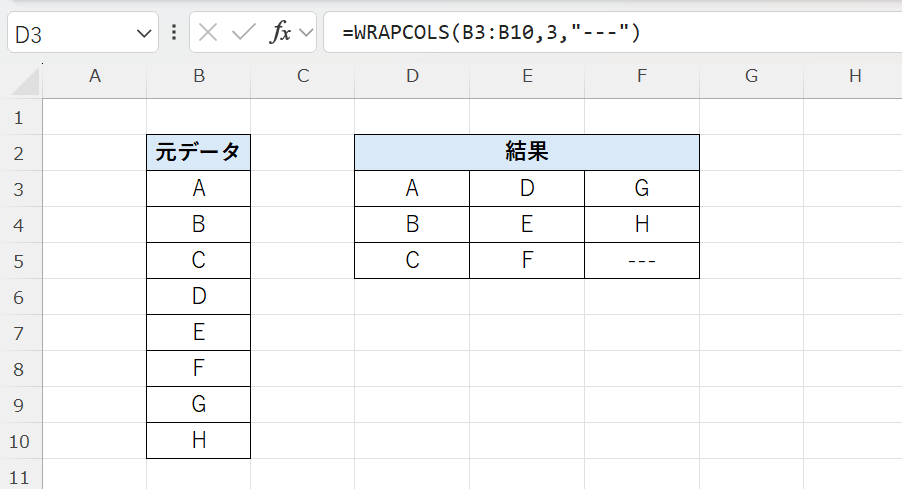Screen dimensions: 902x489
Task: Click the 元データ header cell
Action: click(198, 153)
